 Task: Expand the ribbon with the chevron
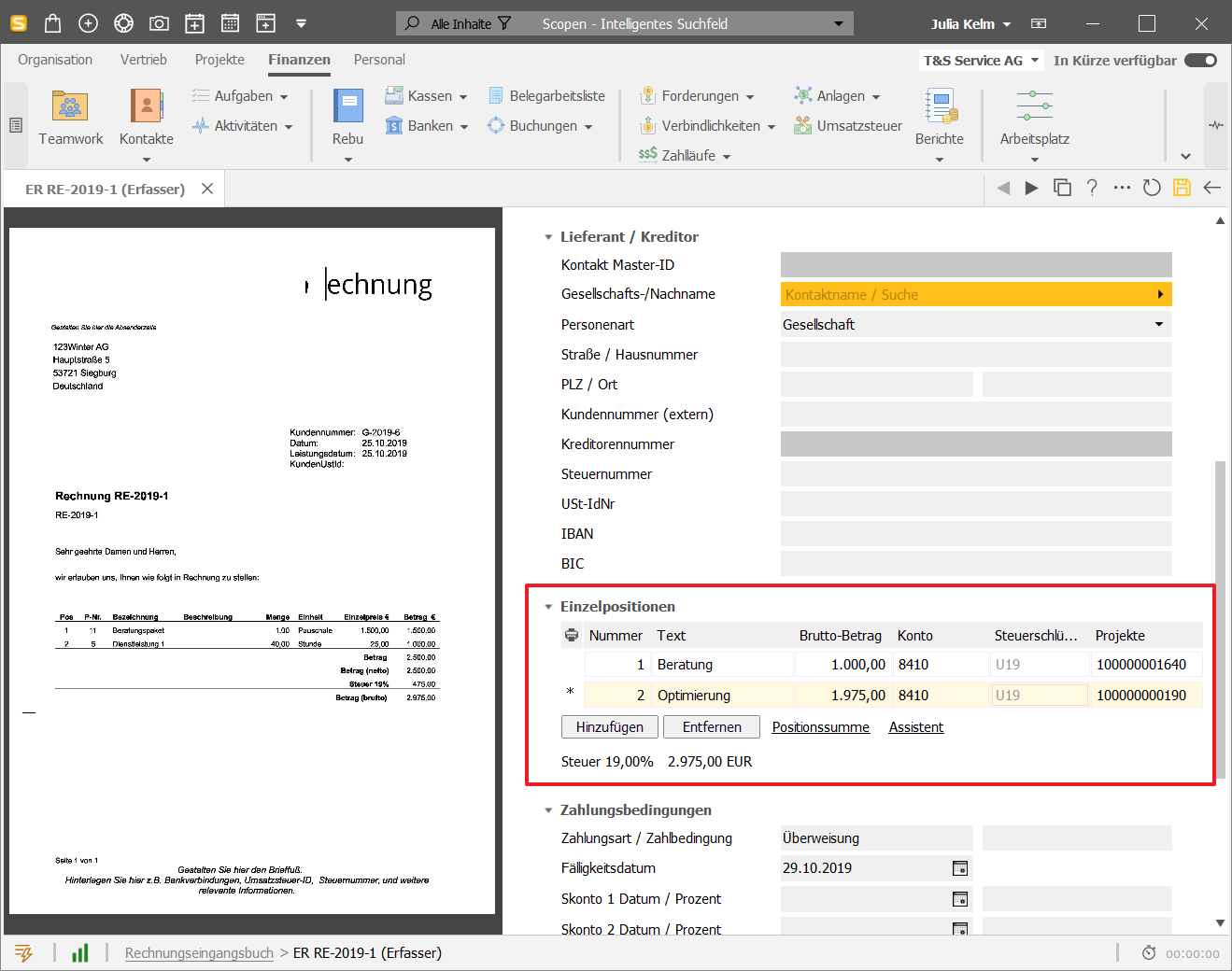tap(1185, 156)
